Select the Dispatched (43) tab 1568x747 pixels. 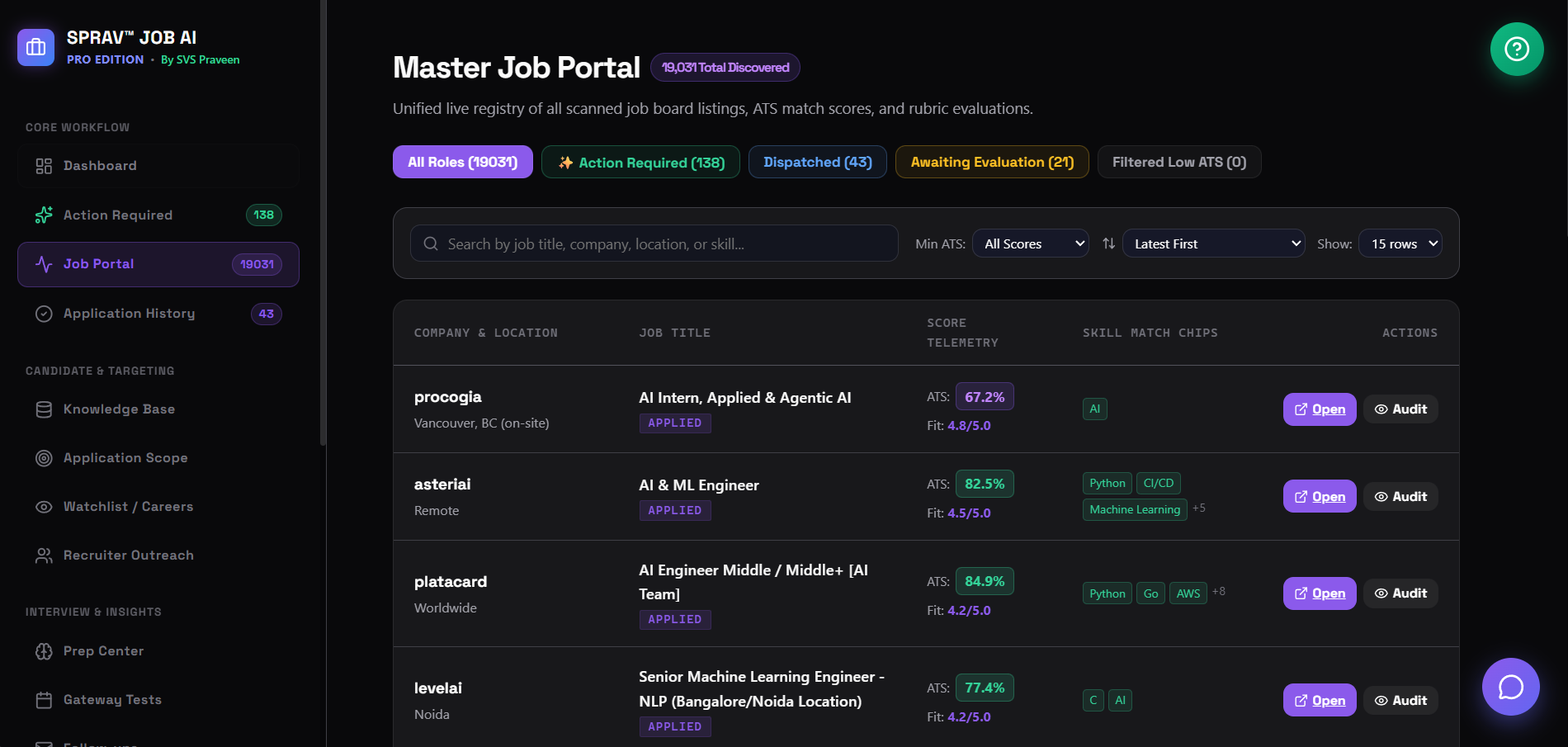[818, 162]
